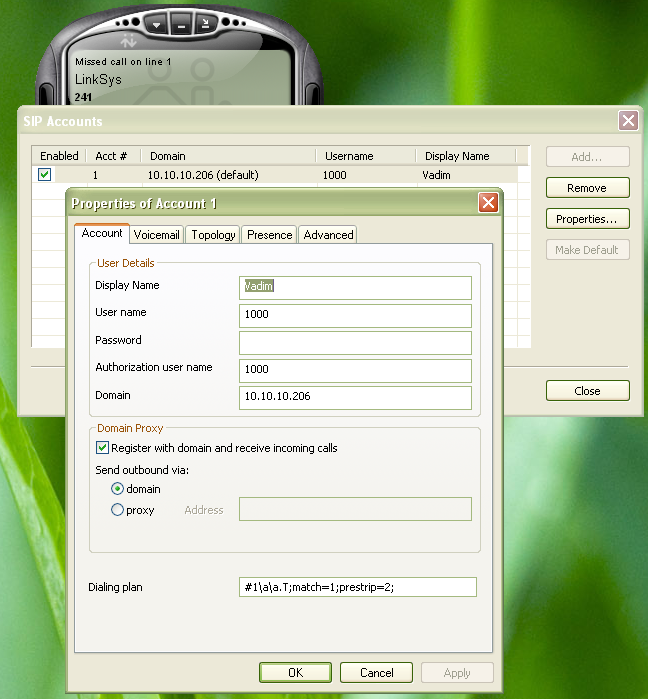Click the 'Missed call on line 1' message
Image resolution: width=648 pixels, height=699 pixels.
(123, 62)
